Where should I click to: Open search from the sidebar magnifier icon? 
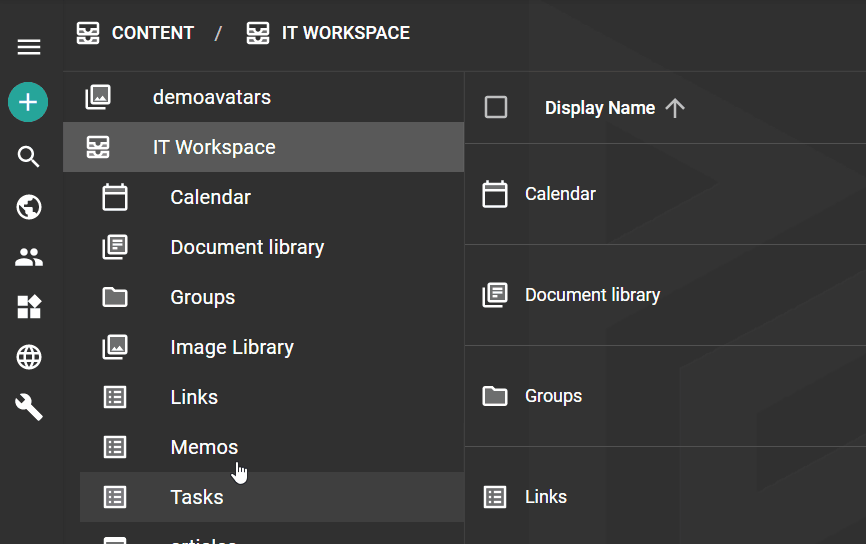(x=29, y=157)
